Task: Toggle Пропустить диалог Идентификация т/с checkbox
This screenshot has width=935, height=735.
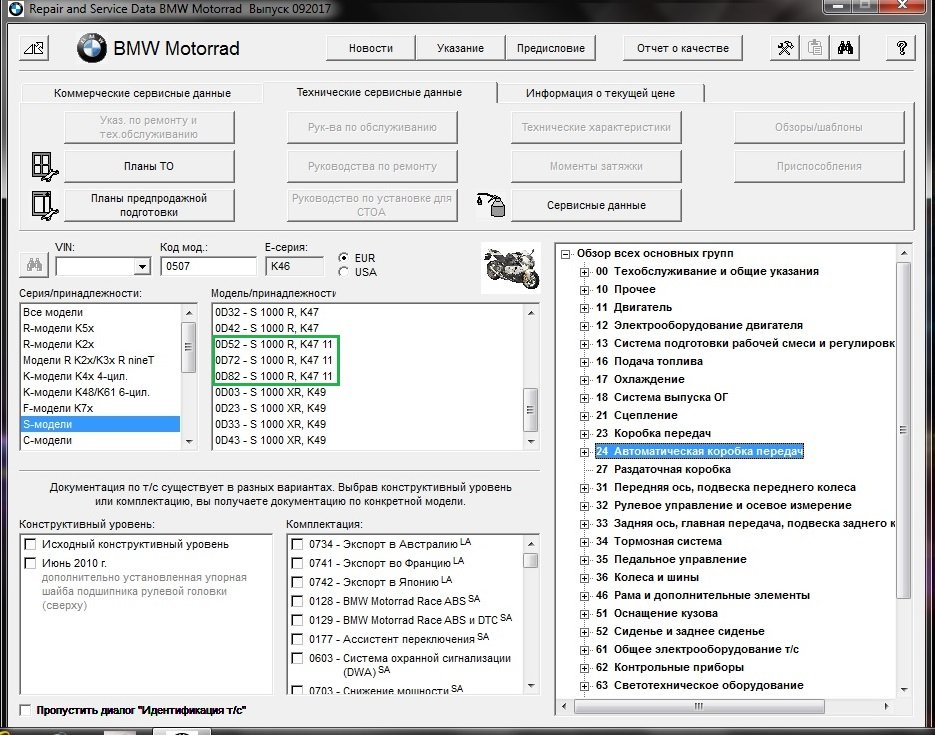Action: pos(25,710)
